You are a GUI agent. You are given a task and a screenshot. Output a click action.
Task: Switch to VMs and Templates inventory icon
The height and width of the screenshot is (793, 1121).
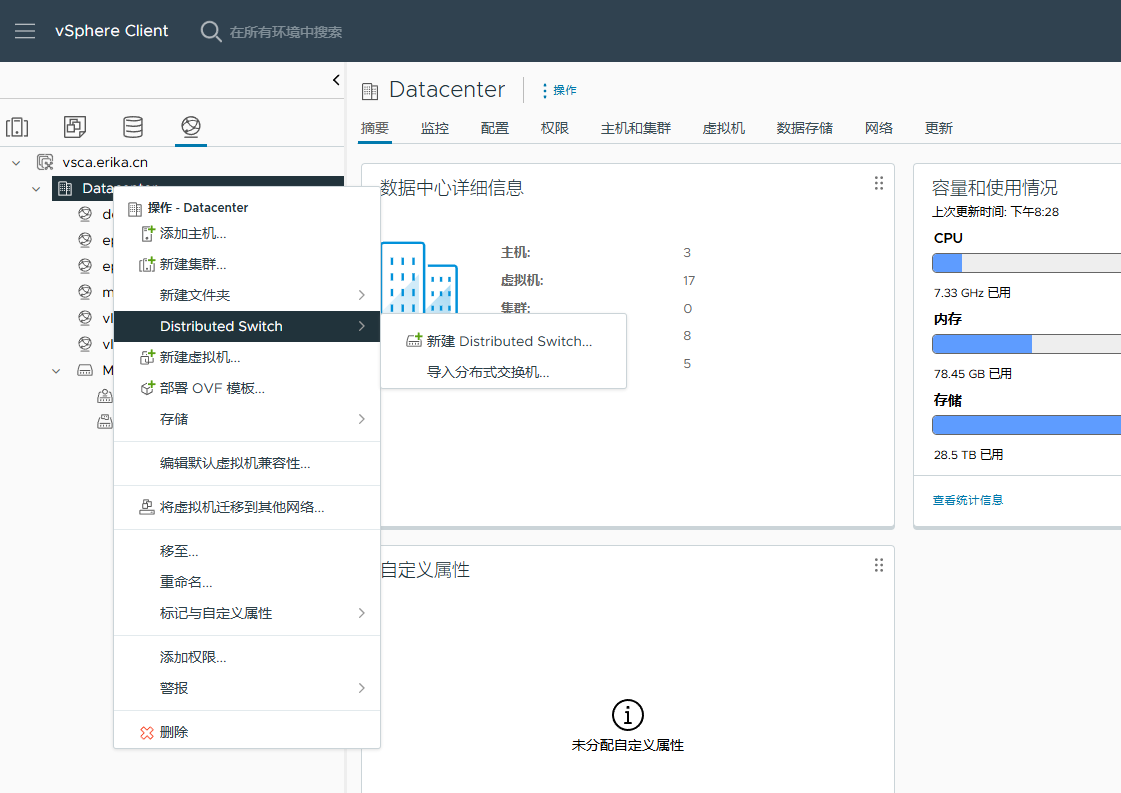tap(75, 127)
